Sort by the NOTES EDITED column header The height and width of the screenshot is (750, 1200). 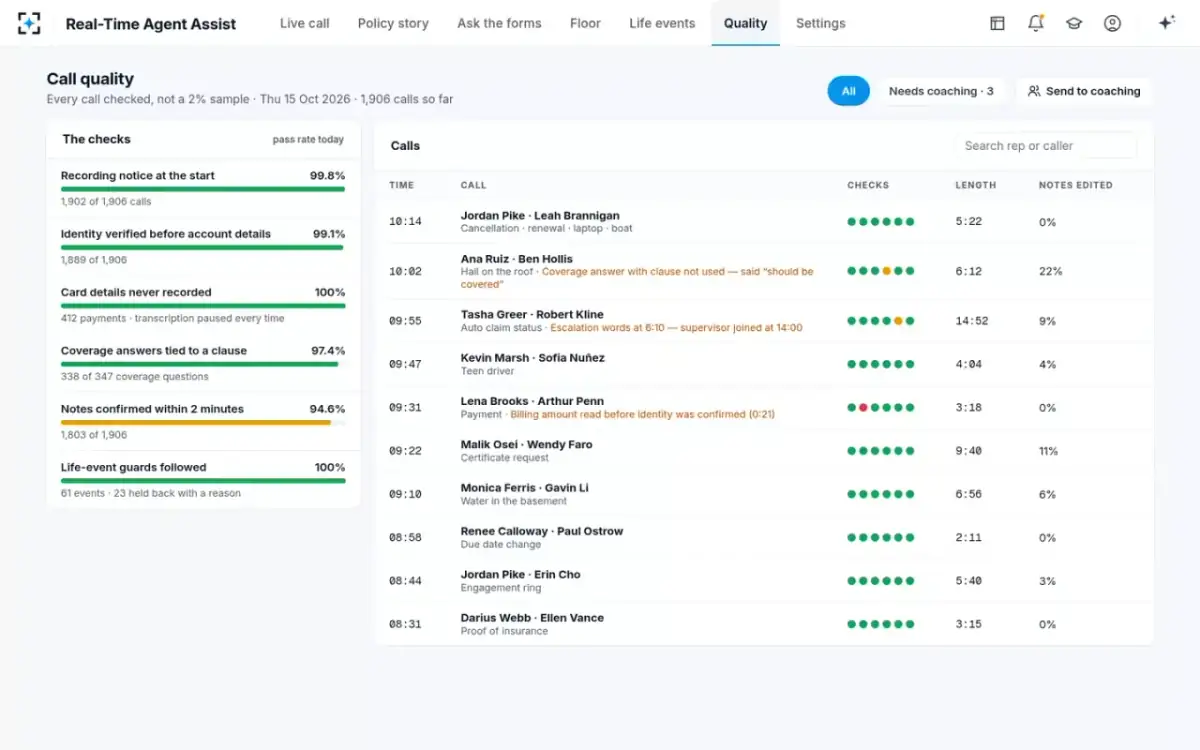(1075, 185)
